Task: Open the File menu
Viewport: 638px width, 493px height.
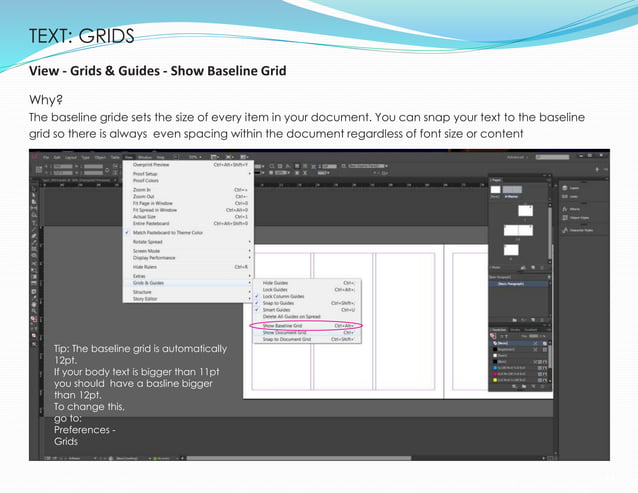Action: (x=46, y=157)
